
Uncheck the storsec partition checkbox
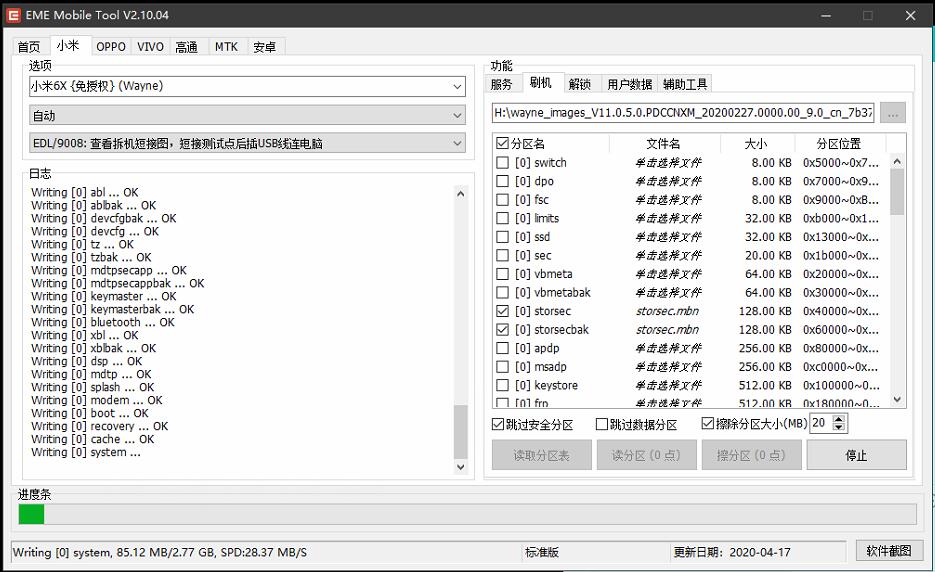coord(503,311)
